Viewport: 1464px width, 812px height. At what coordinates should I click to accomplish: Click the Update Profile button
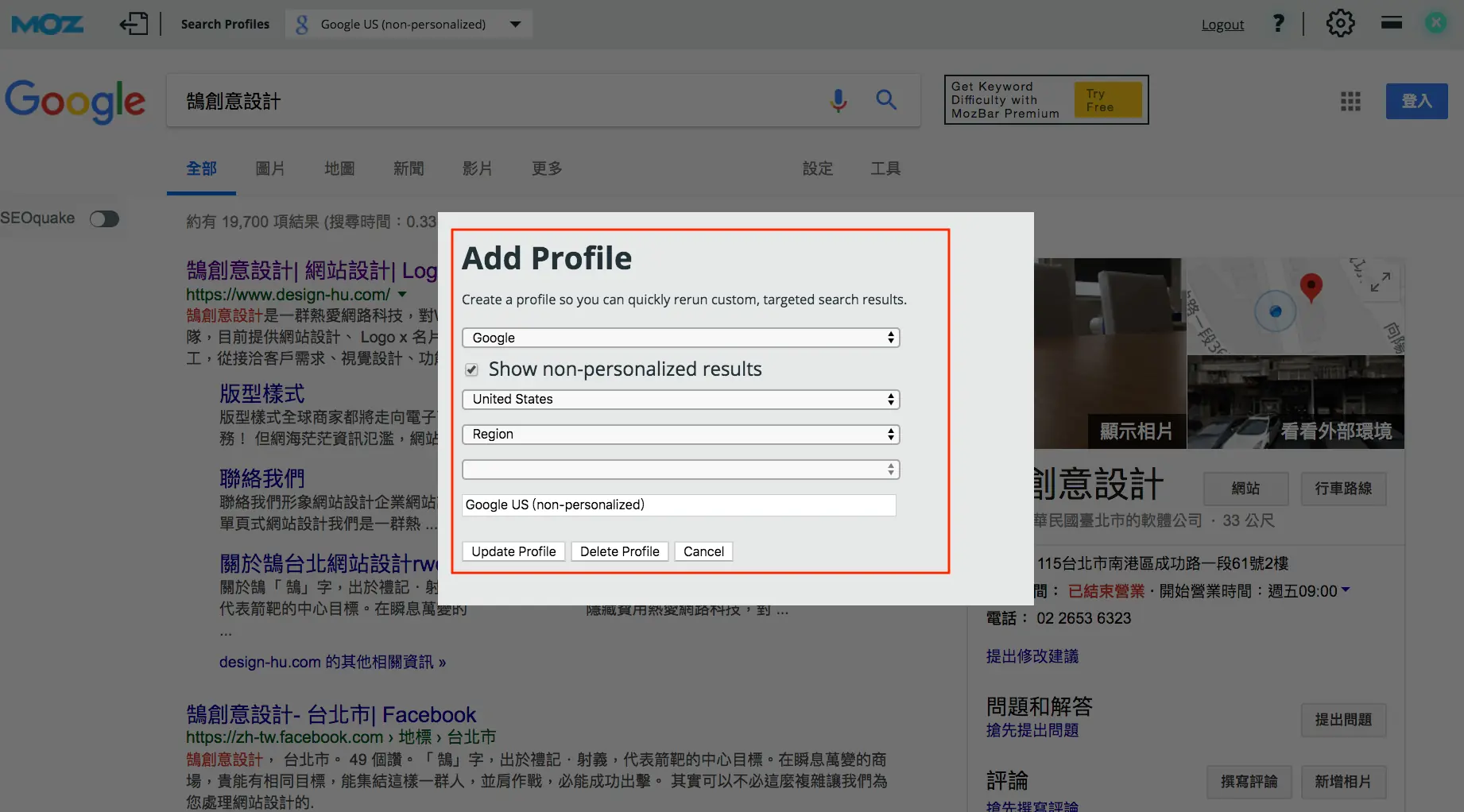click(x=513, y=551)
